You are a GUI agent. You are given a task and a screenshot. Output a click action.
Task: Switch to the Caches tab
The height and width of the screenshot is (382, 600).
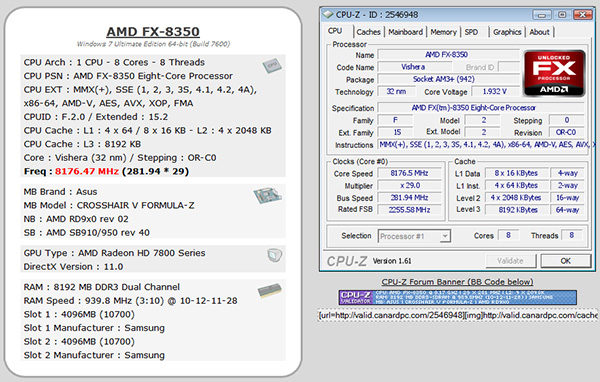click(x=368, y=32)
